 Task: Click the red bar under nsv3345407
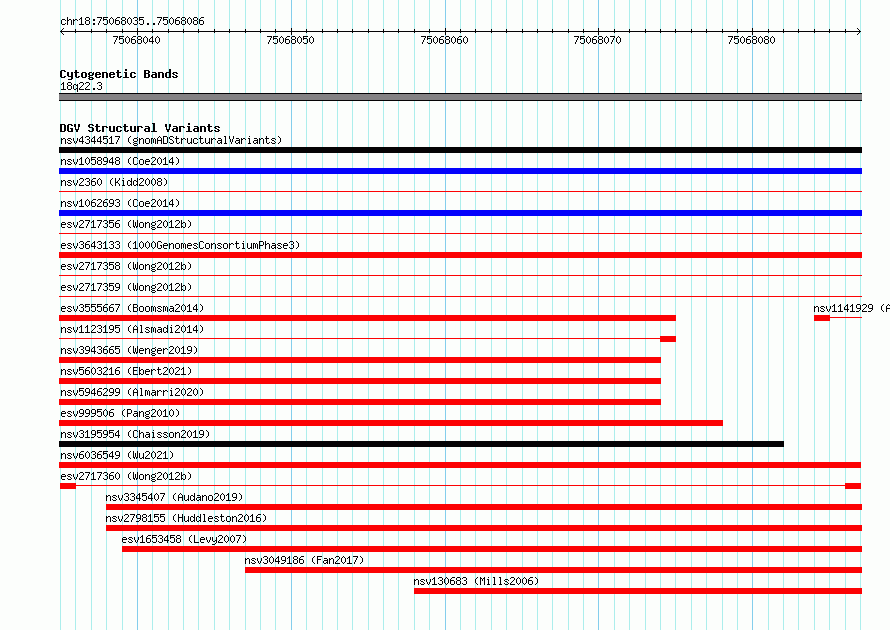[x=484, y=507]
